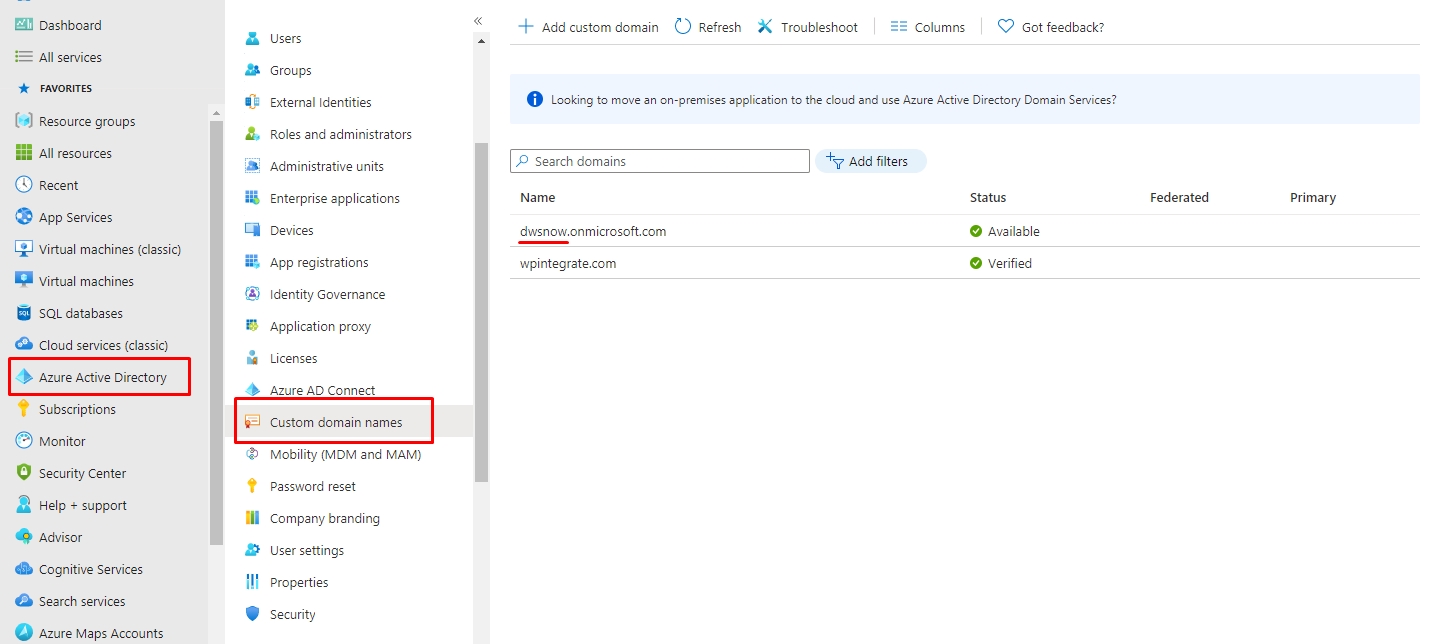Click the SQL databases icon

(24, 313)
